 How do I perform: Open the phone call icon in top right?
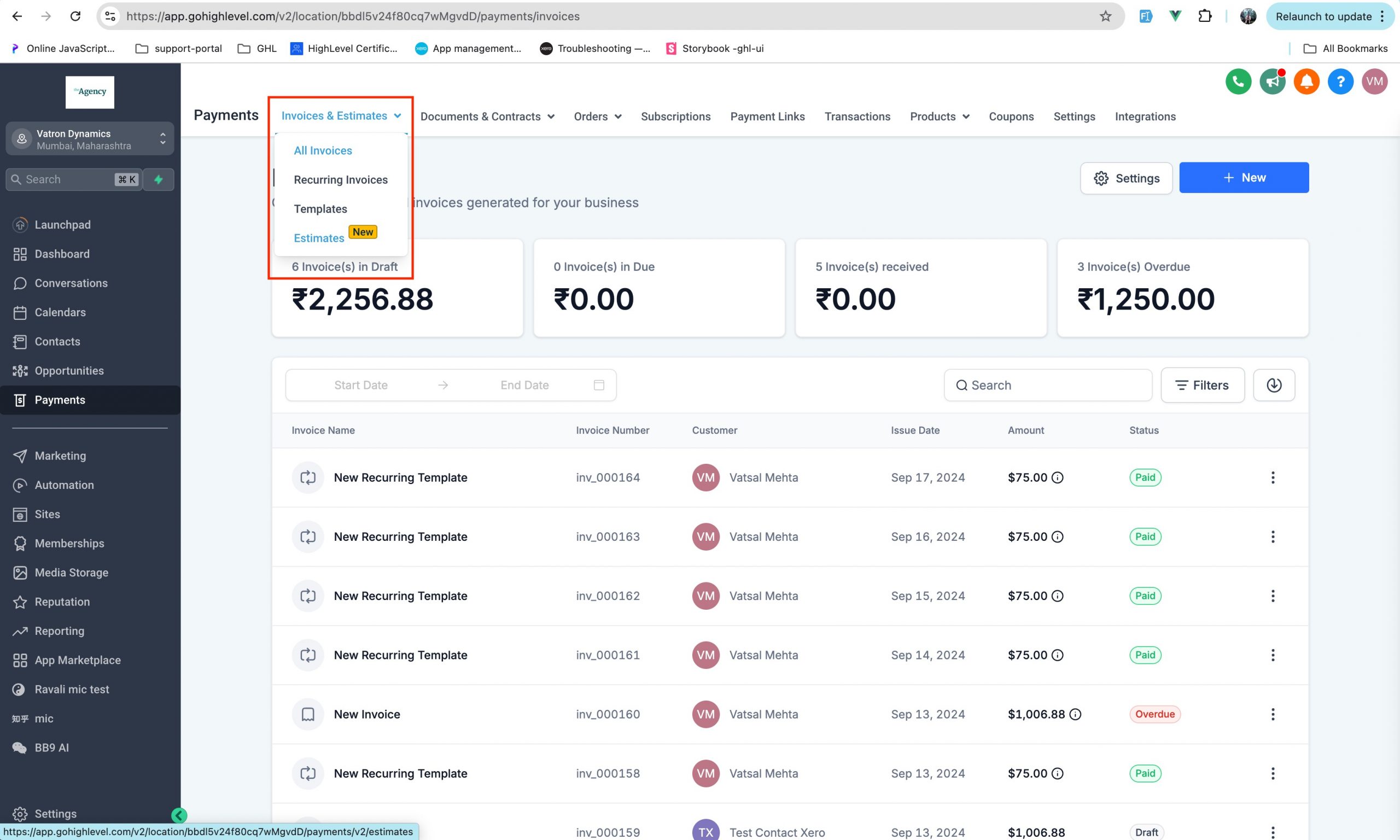1238,81
